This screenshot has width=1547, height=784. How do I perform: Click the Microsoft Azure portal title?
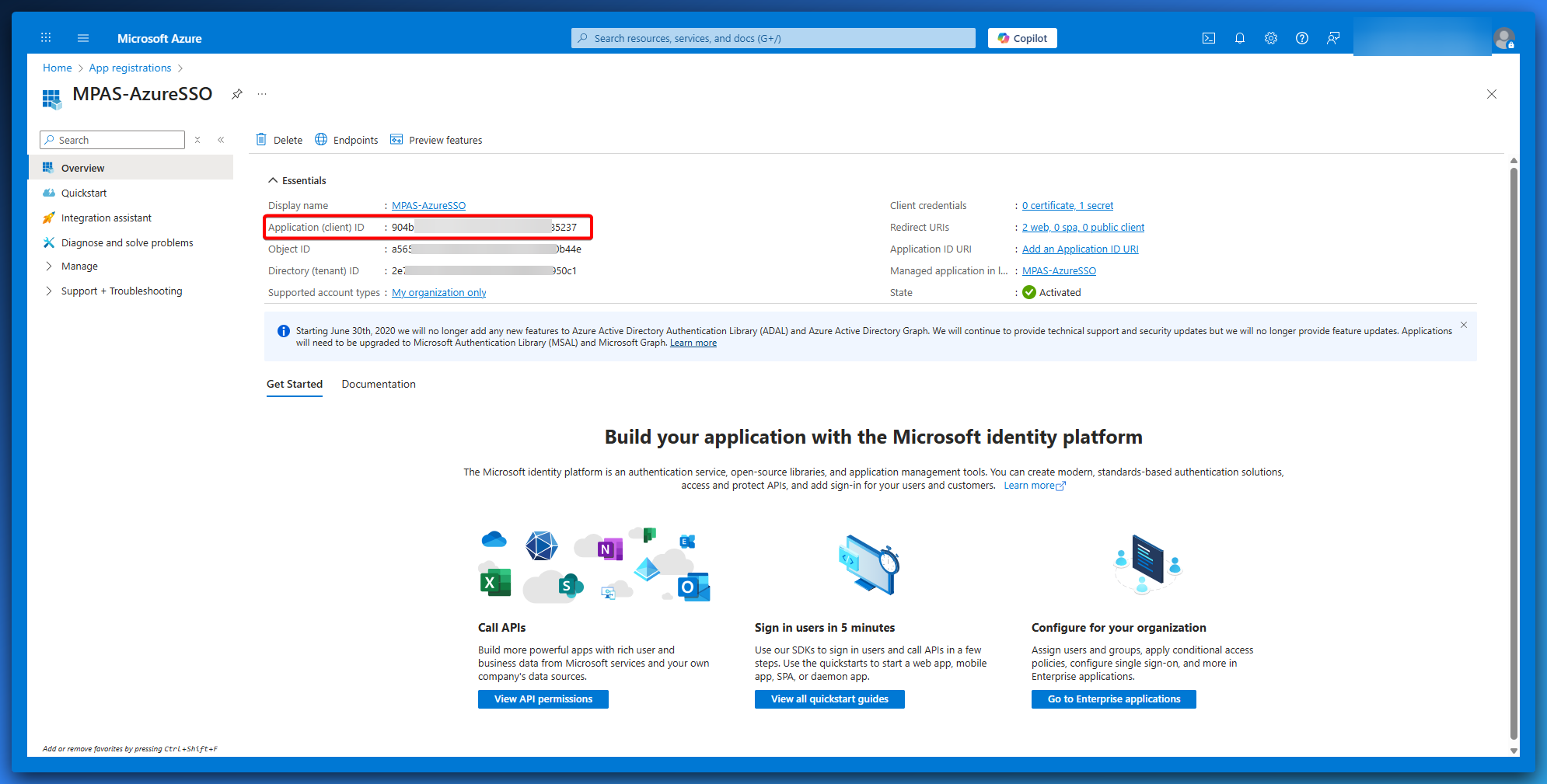click(x=159, y=38)
